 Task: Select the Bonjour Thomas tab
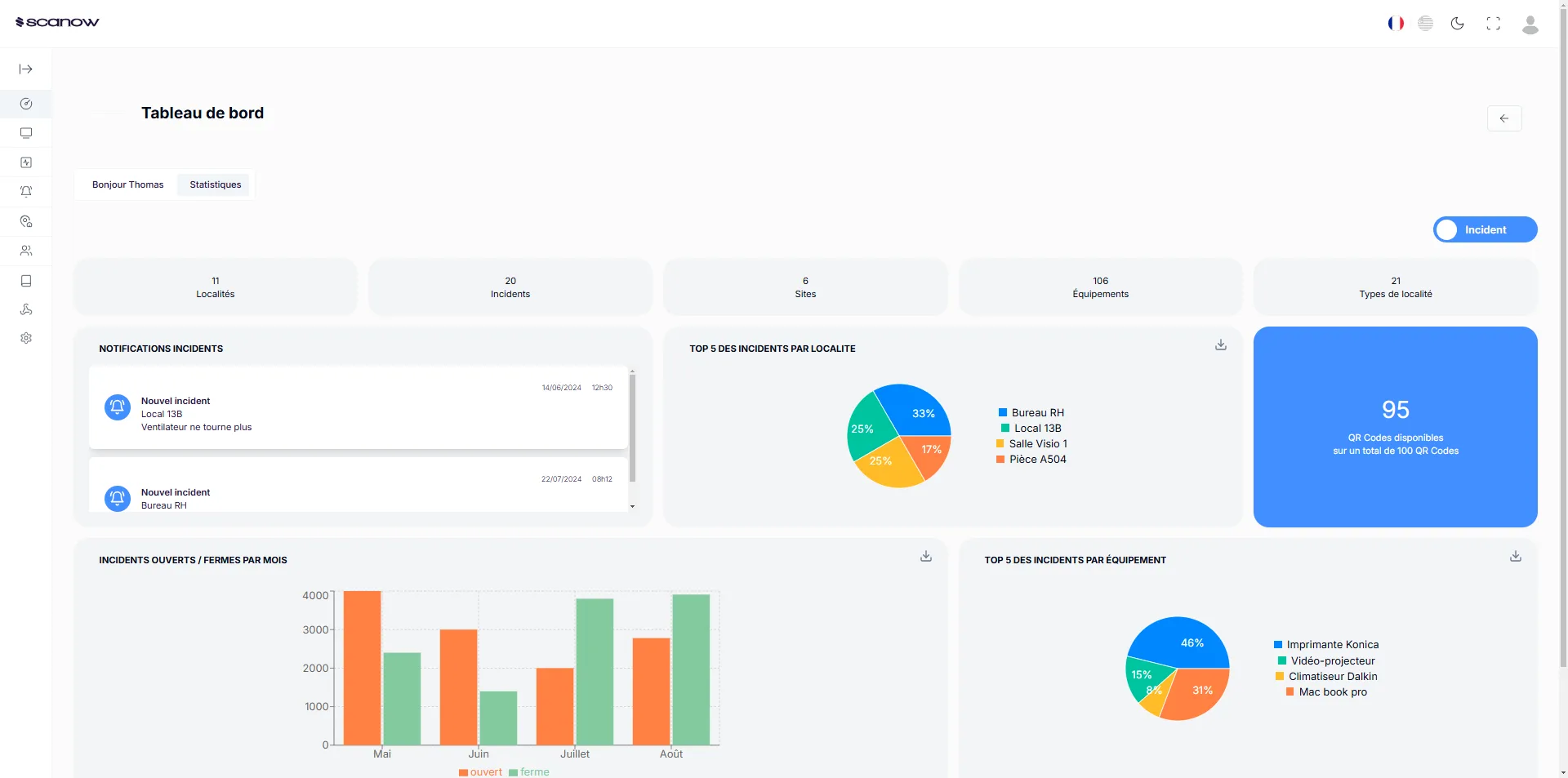point(128,184)
